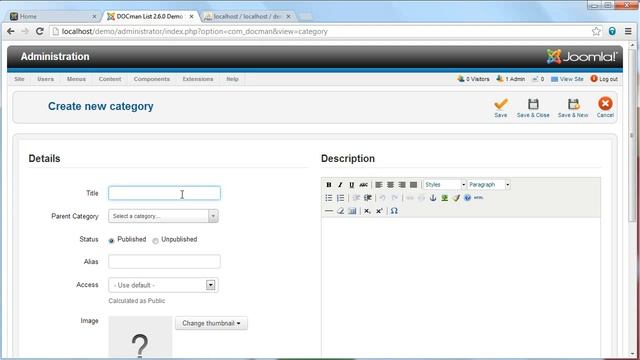
Task: Insert a special character with Omega icon
Action: click(x=394, y=211)
